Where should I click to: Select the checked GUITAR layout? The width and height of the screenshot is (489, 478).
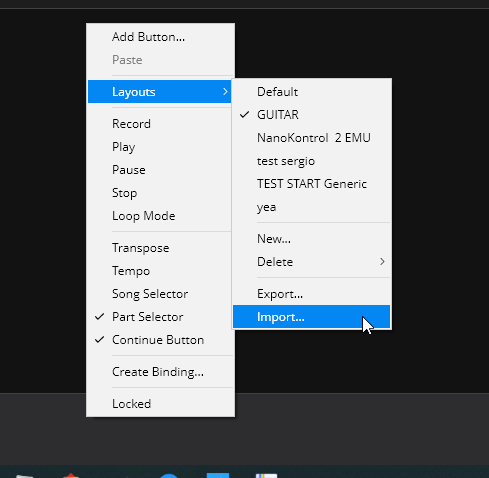(x=311, y=115)
